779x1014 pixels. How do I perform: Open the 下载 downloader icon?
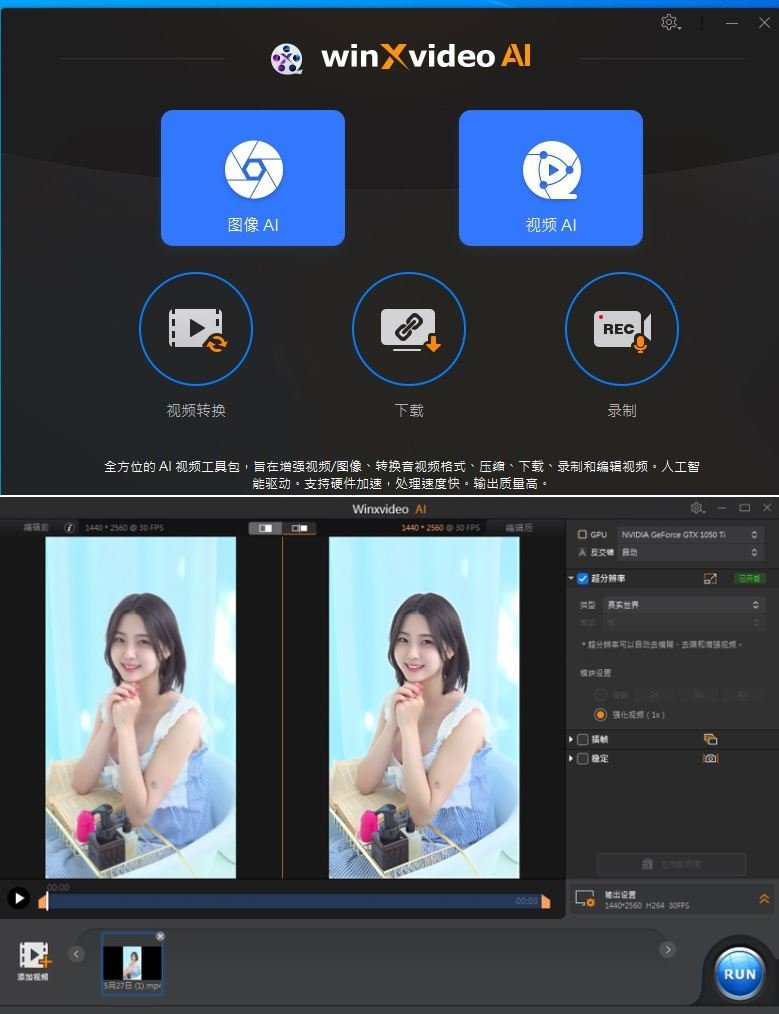click(x=409, y=329)
